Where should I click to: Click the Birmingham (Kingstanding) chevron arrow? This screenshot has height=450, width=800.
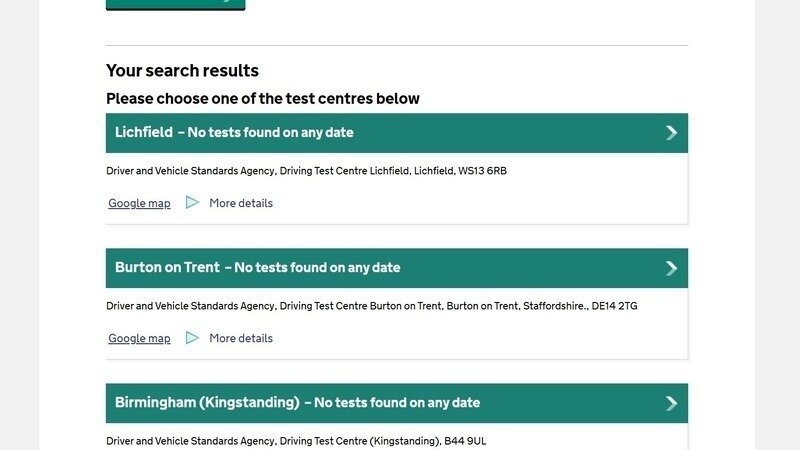[x=671, y=403]
